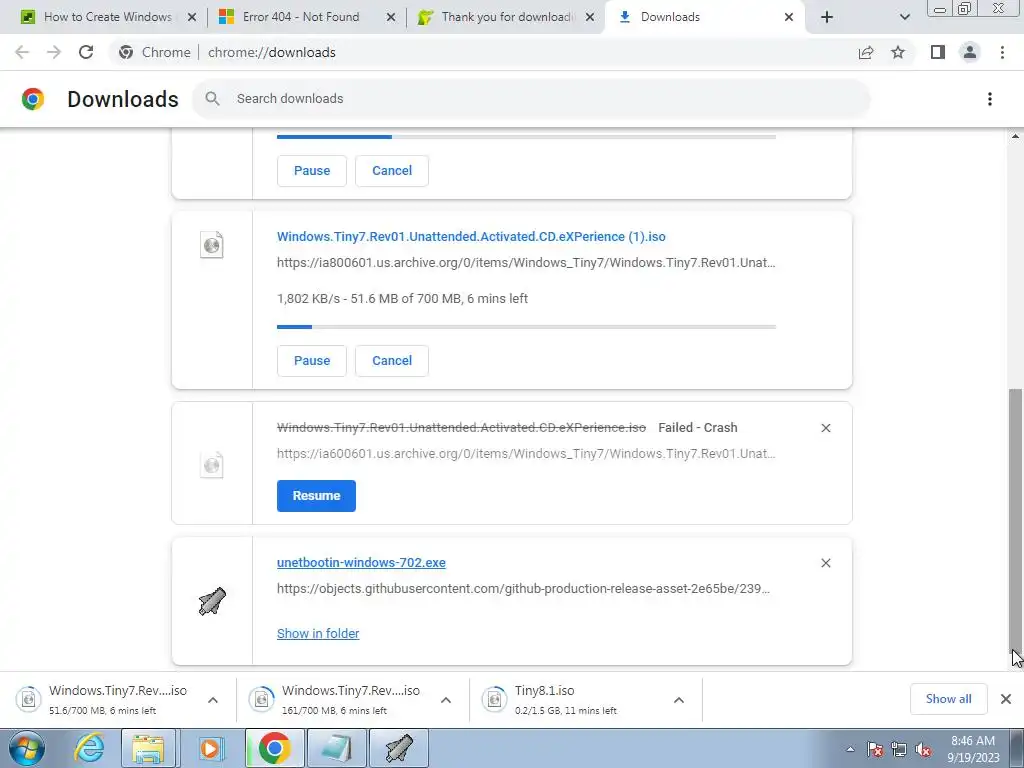Open the side panel icon
This screenshot has height=768, width=1024.
coord(938,52)
